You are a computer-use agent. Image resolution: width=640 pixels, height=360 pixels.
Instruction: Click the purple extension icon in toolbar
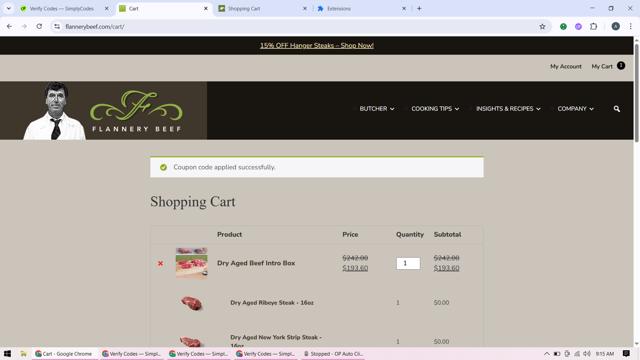pos(578,27)
